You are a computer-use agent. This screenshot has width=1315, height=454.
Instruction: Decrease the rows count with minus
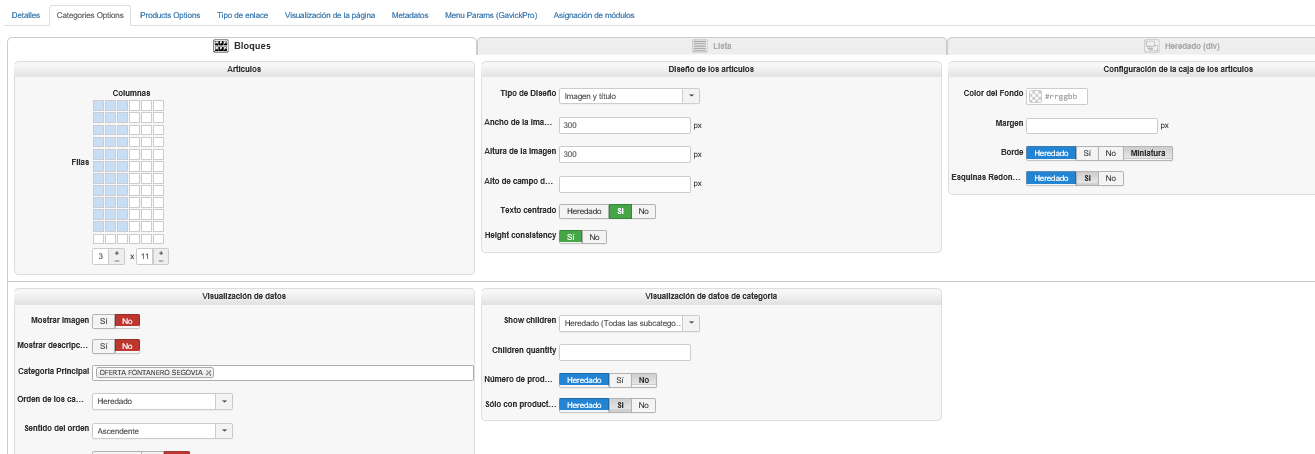point(160,260)
